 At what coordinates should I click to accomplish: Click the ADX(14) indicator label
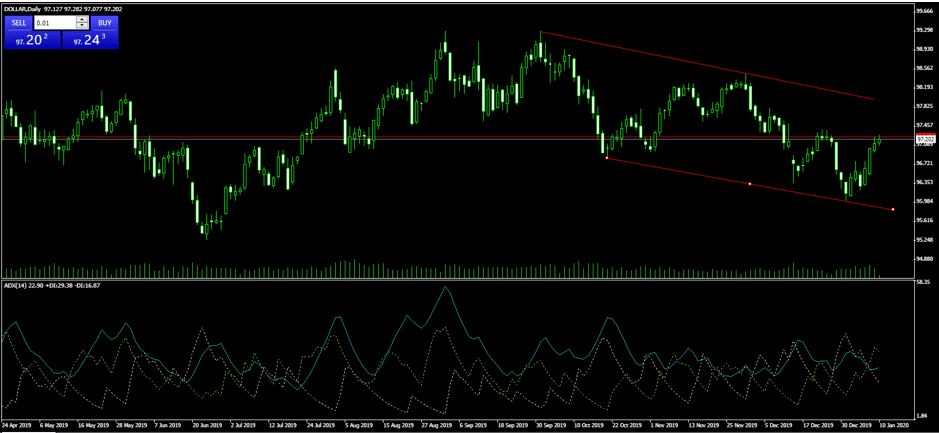19,285
